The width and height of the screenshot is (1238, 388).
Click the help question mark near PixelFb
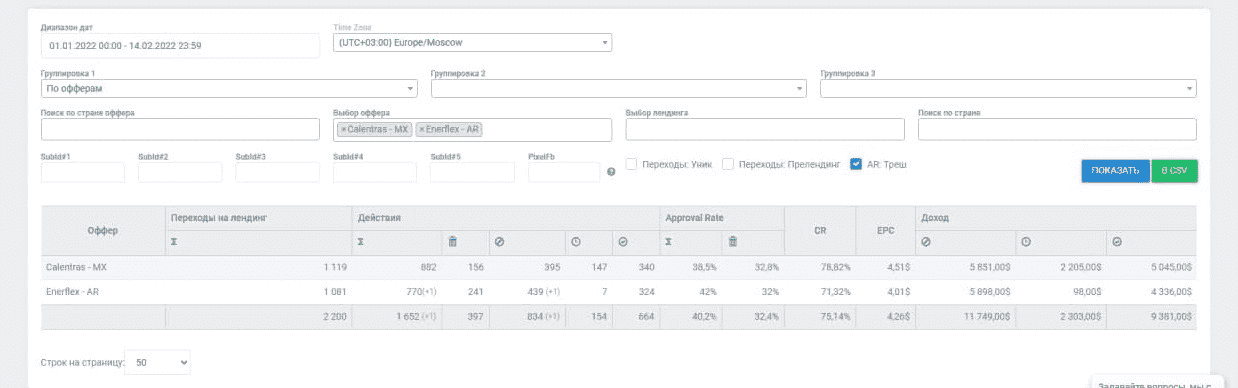[x=611, y=172]
